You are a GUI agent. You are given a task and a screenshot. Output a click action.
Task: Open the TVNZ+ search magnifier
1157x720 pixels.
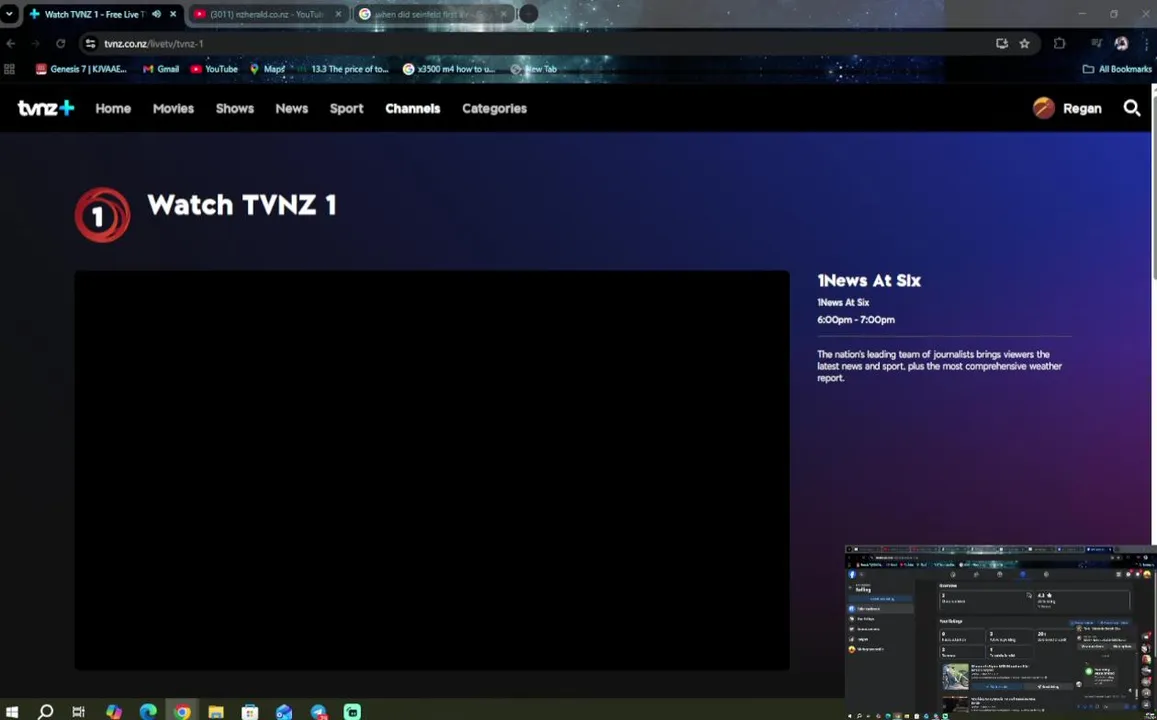[1131, 108]
